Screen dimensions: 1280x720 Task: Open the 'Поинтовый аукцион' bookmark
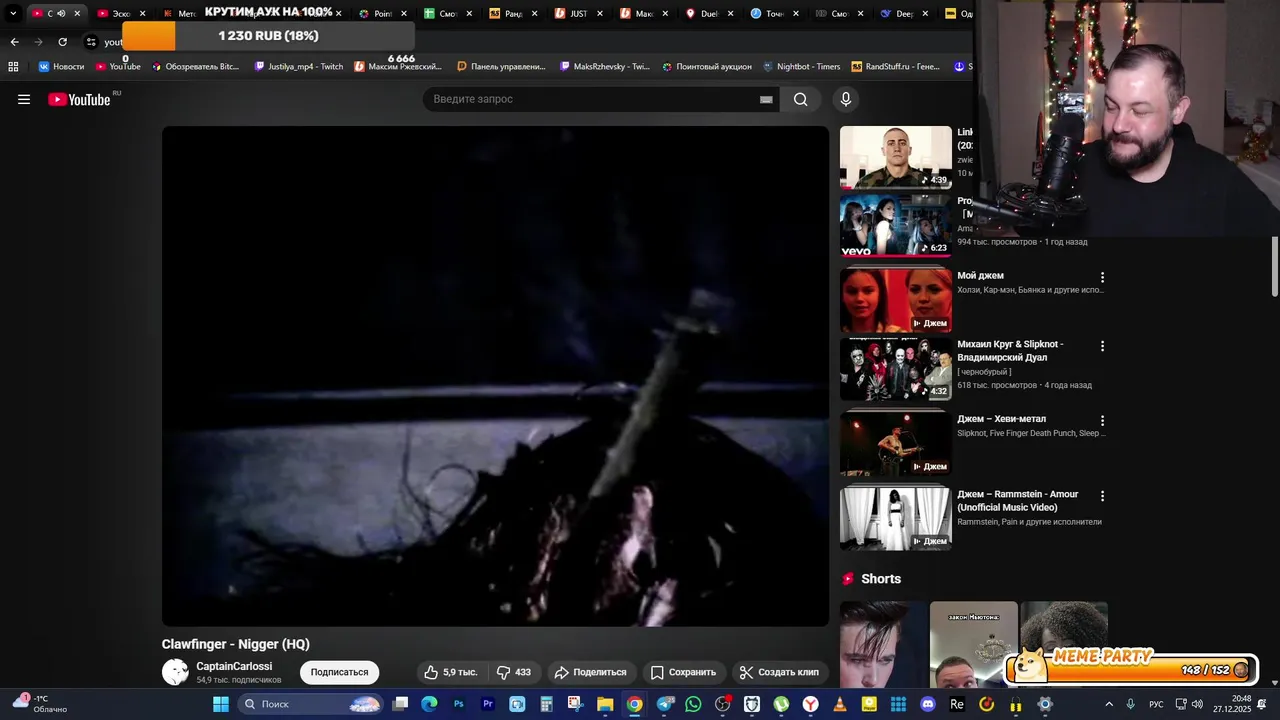coord(707,66)
